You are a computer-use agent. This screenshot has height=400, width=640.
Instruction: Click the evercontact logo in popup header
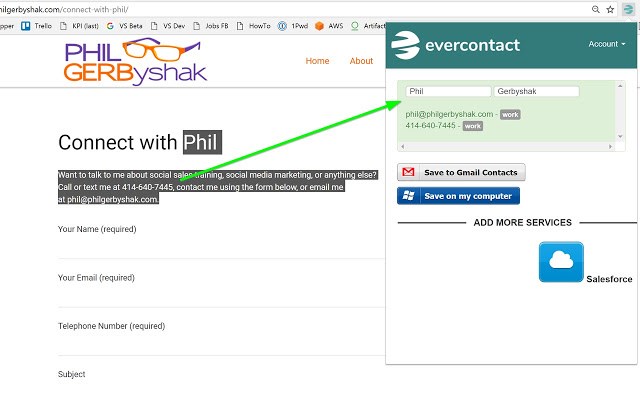coord(456,45)
